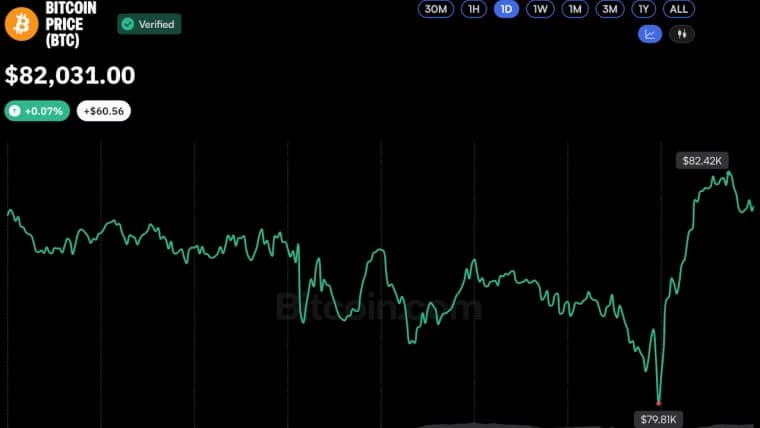Click the checkmark icon in Verified badge
Screen dimensions: 760x428
[127, 24]
